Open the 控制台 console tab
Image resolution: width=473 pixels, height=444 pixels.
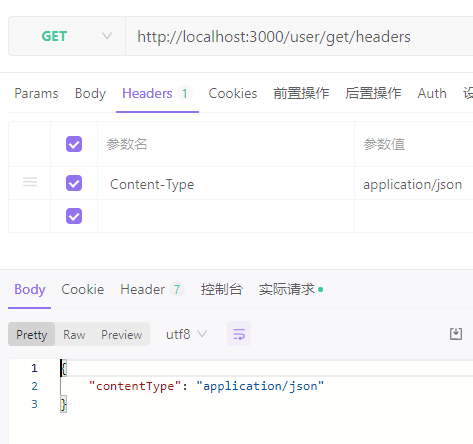(x=222, y=289)
